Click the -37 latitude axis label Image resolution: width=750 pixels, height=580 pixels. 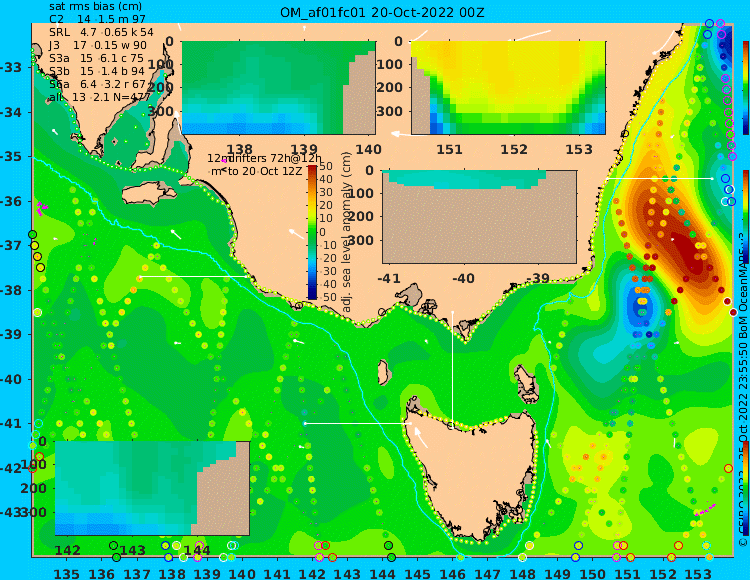coord(11,246)
